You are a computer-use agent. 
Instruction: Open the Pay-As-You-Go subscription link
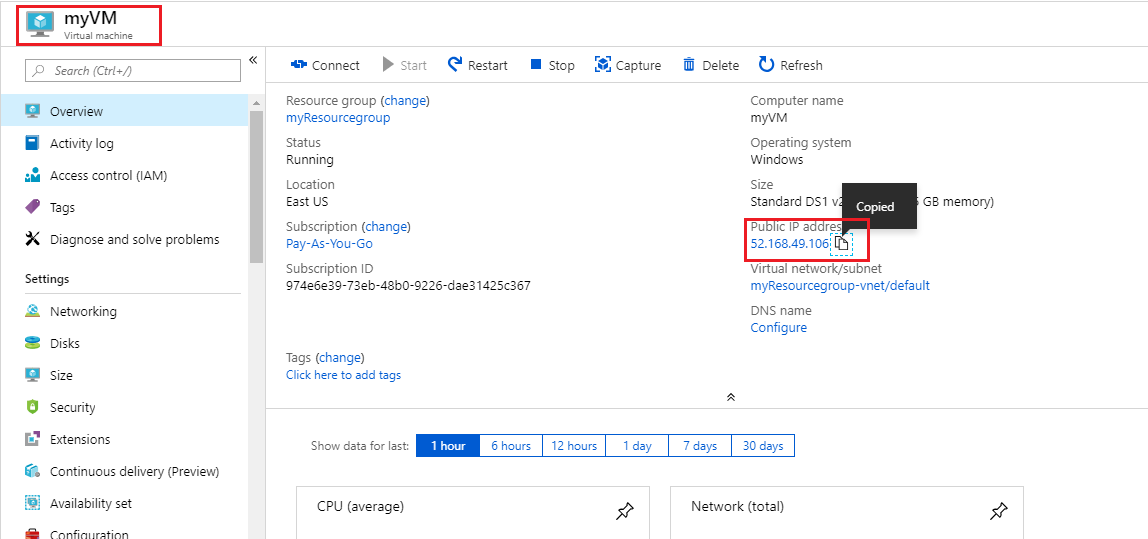pos(329,243)
